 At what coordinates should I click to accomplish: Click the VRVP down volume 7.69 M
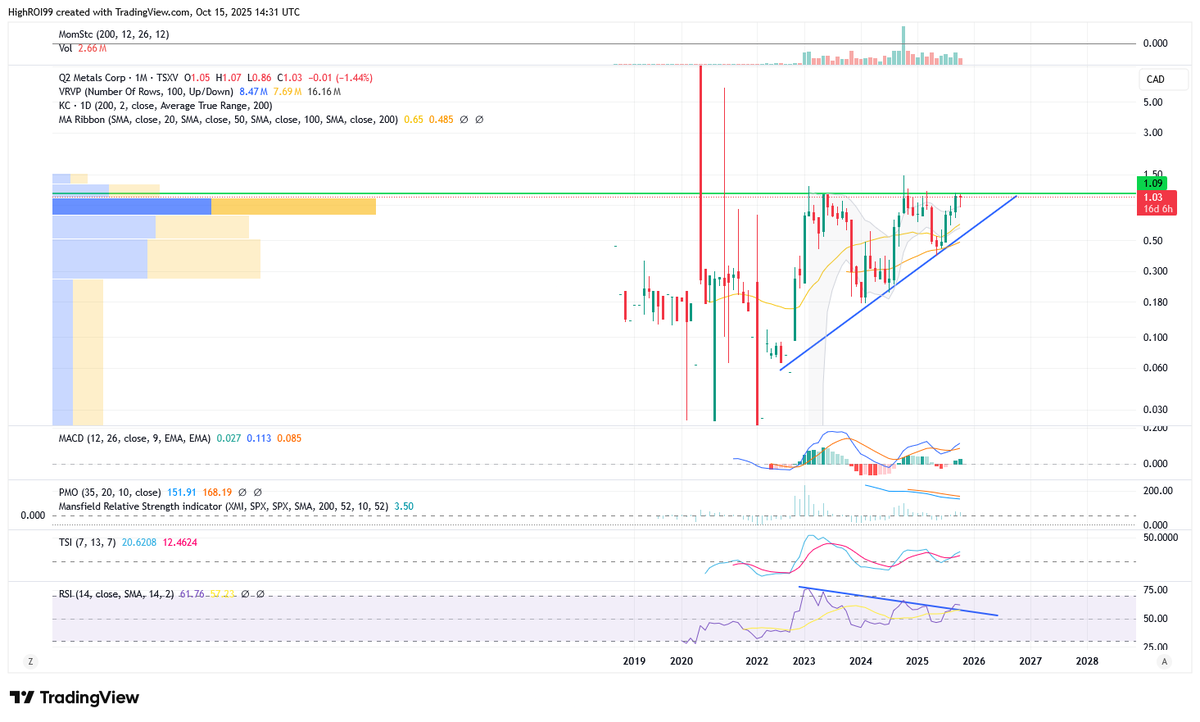click(285, 91)
